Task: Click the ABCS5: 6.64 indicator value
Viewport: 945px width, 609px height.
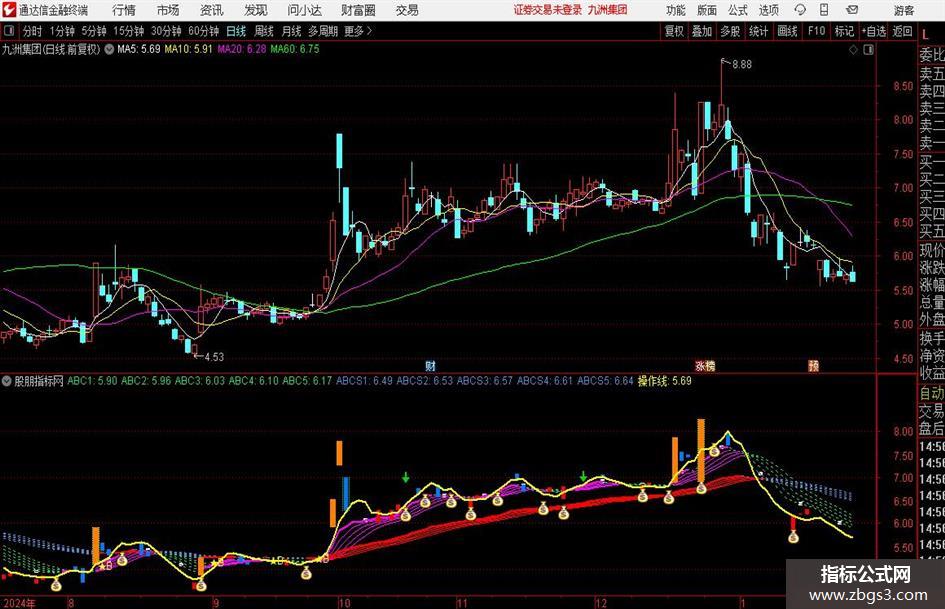Action: point(605,381)
